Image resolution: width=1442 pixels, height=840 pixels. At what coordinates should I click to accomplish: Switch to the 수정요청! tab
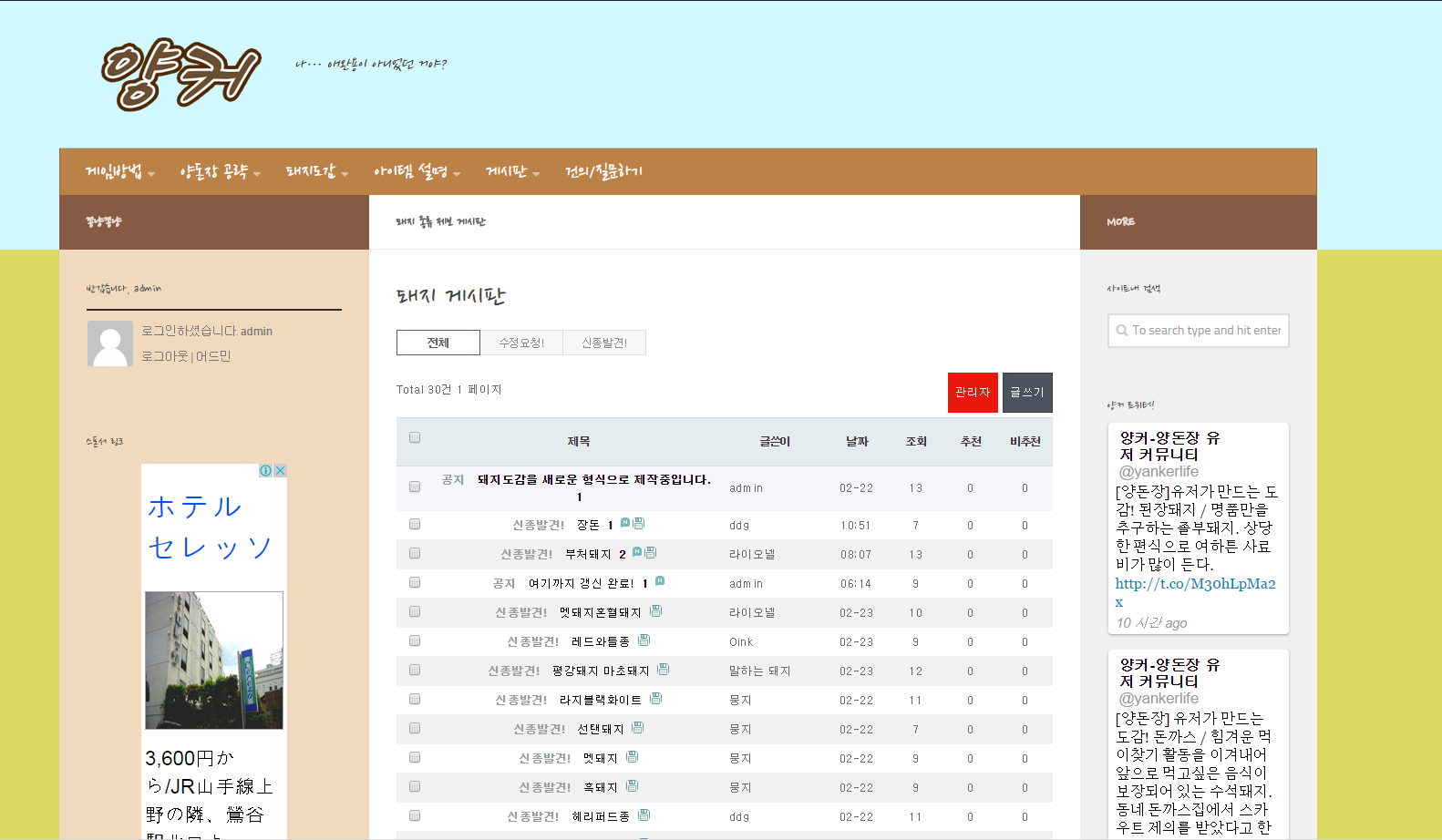tap(521, 343)
